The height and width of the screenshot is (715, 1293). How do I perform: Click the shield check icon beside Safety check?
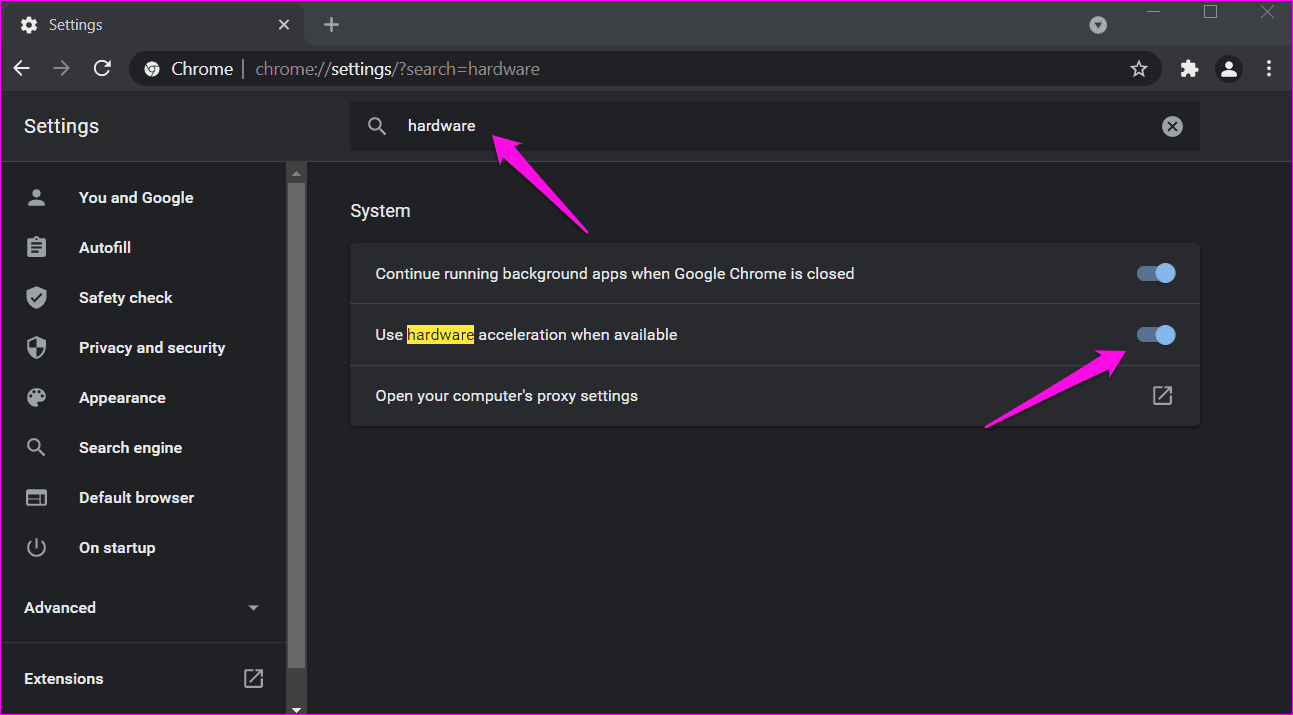click(37, 297)
